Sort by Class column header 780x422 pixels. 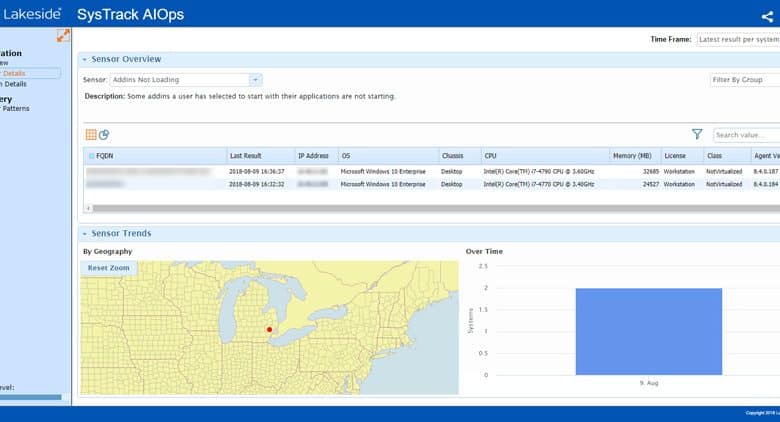tap(727, 156)
